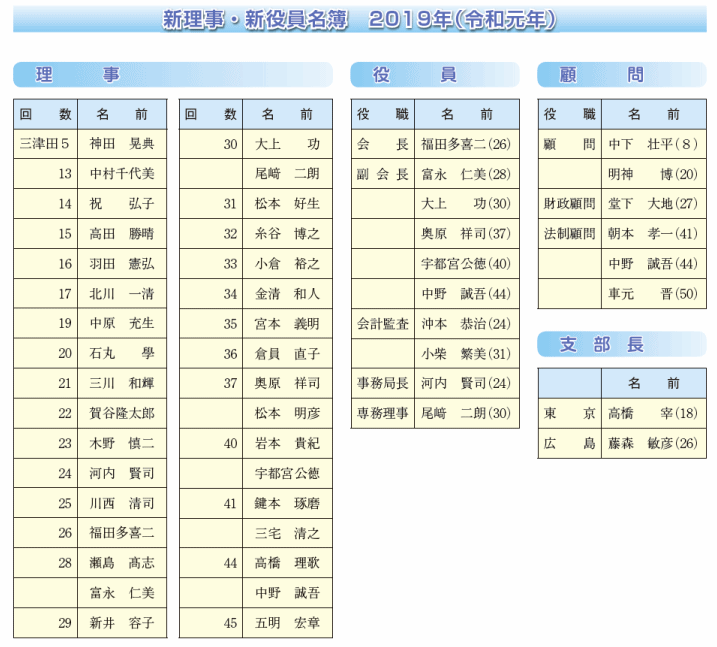Click the name 賀谷隆太郎
This screenshot has height=647, width=717.
coord(122,413)
